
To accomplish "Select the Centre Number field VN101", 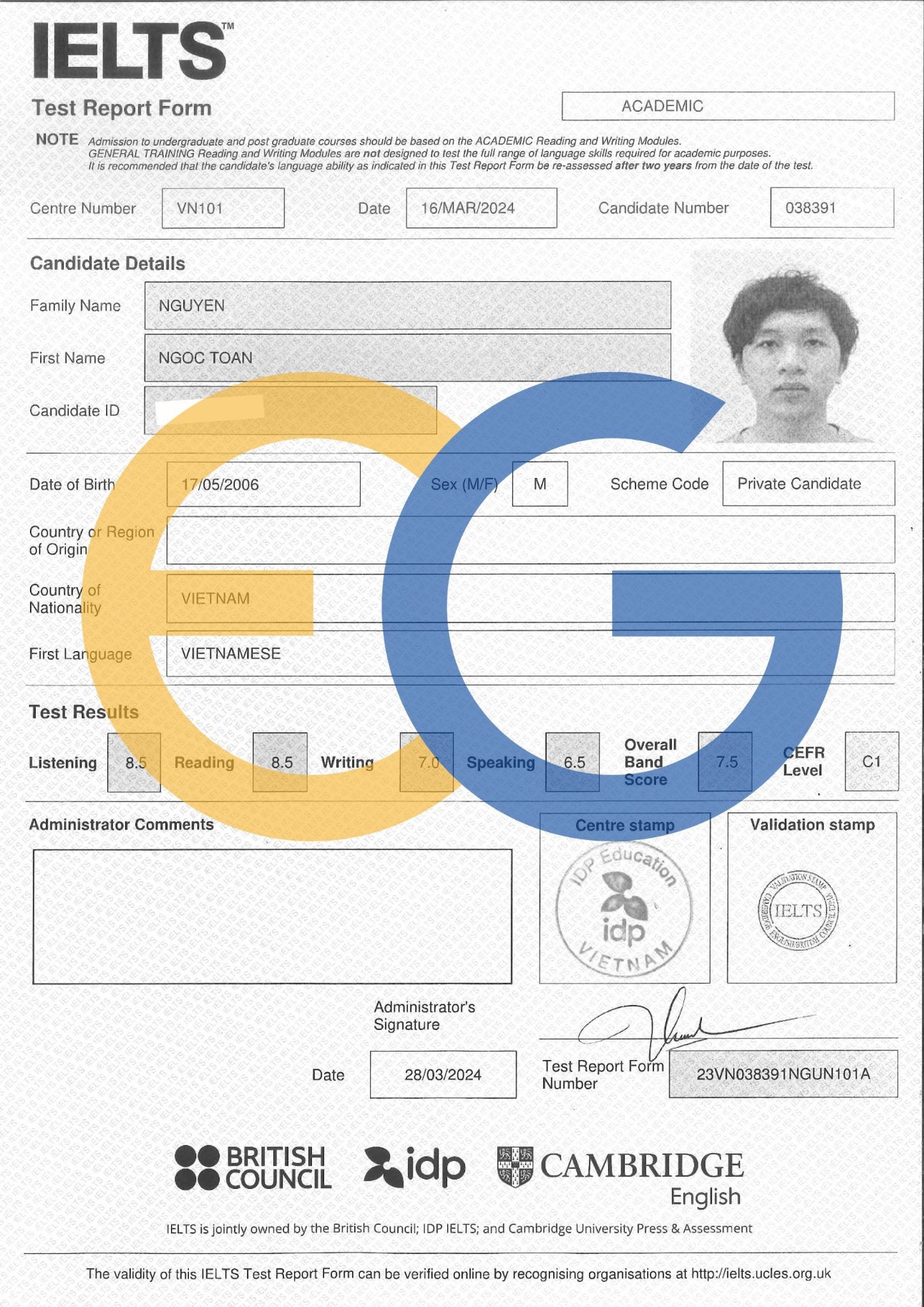I will pos(223,208).
